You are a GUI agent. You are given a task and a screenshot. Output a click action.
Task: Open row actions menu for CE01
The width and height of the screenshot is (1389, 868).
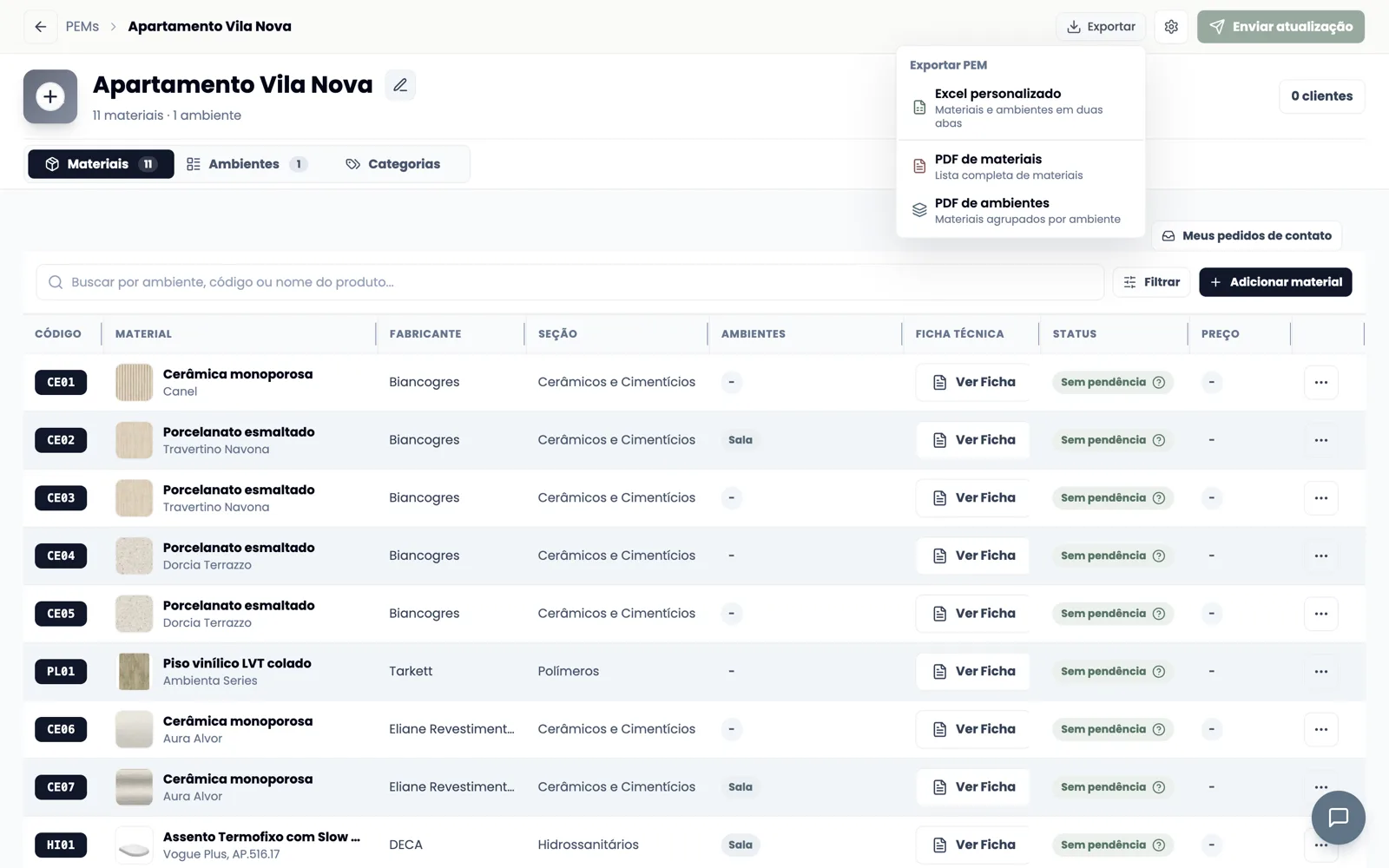click(1320, 382)
